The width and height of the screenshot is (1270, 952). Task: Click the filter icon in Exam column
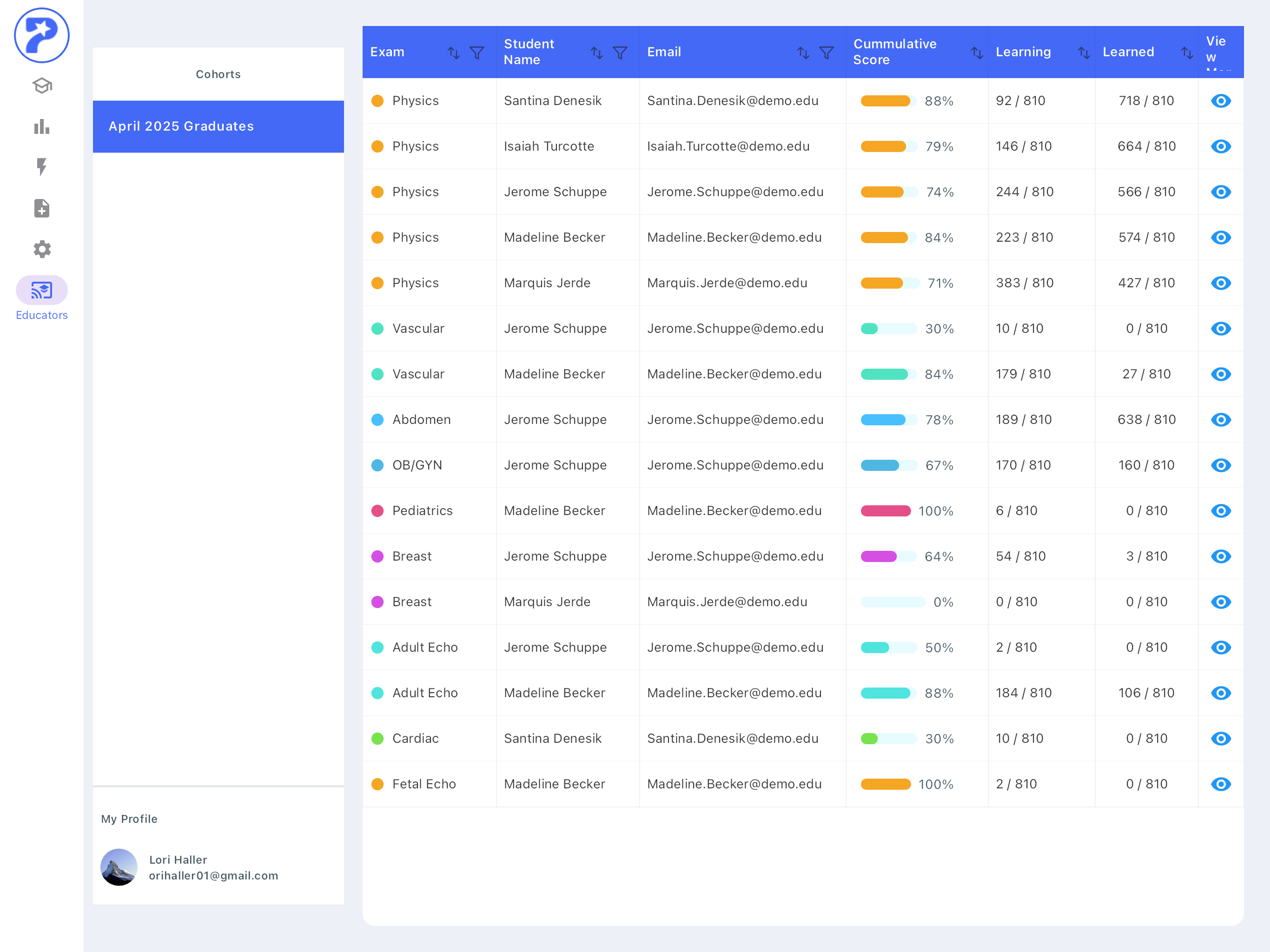(476, 52)
